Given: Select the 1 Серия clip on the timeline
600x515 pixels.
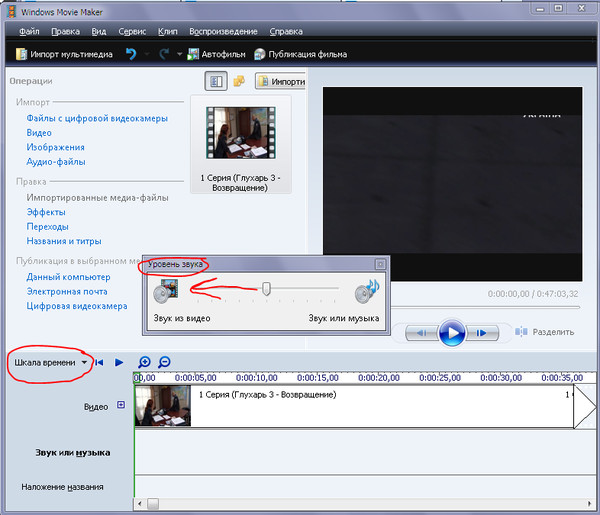Looking at the screenshot, I should 354,406.
